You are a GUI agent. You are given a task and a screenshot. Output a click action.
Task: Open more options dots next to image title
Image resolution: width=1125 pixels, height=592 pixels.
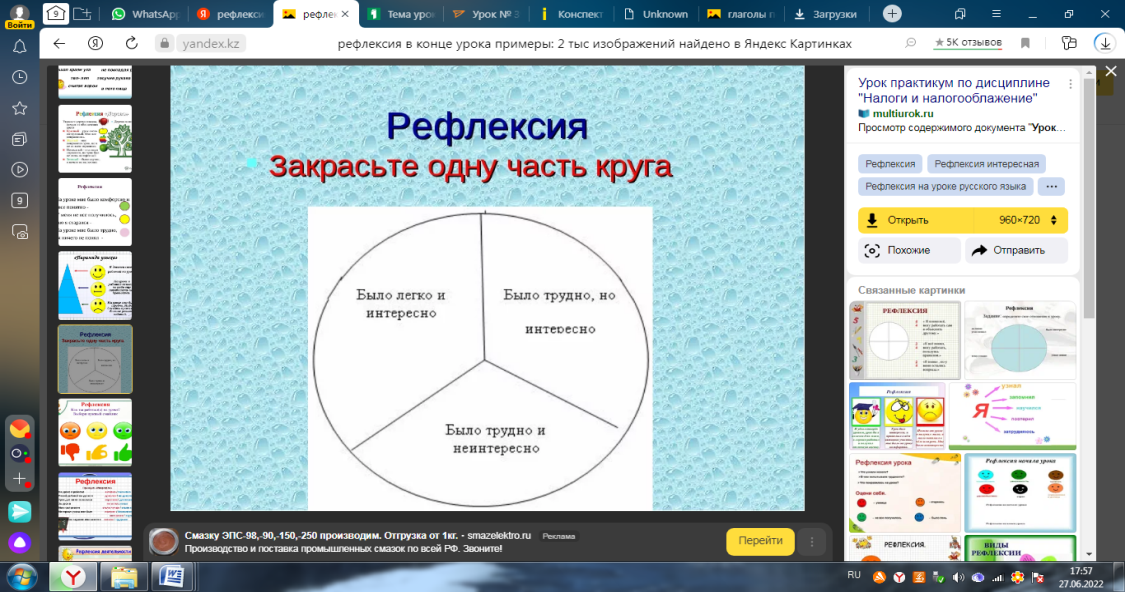tap(1070, 84)
